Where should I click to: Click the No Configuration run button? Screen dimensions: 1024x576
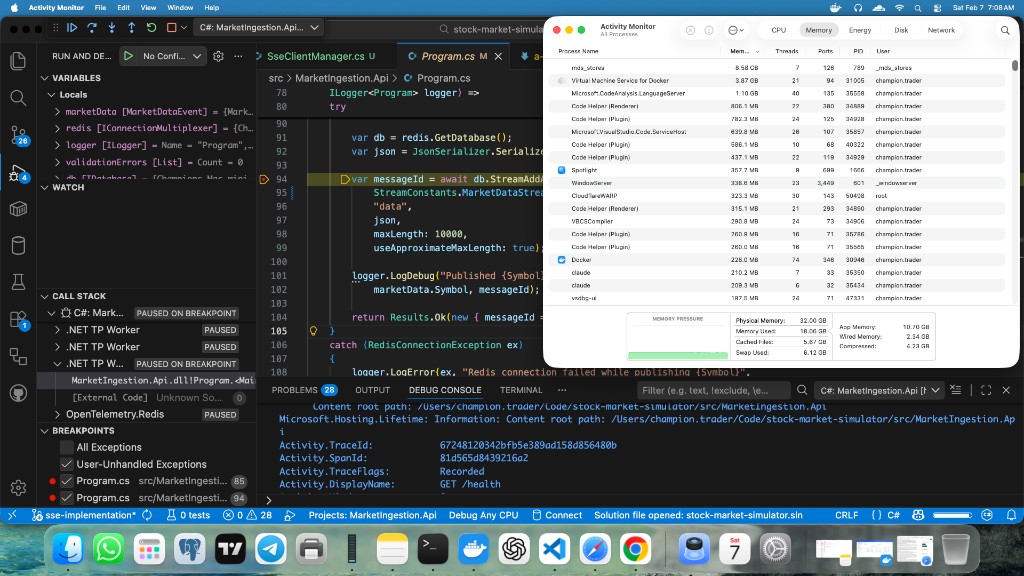tap(128, 55)
